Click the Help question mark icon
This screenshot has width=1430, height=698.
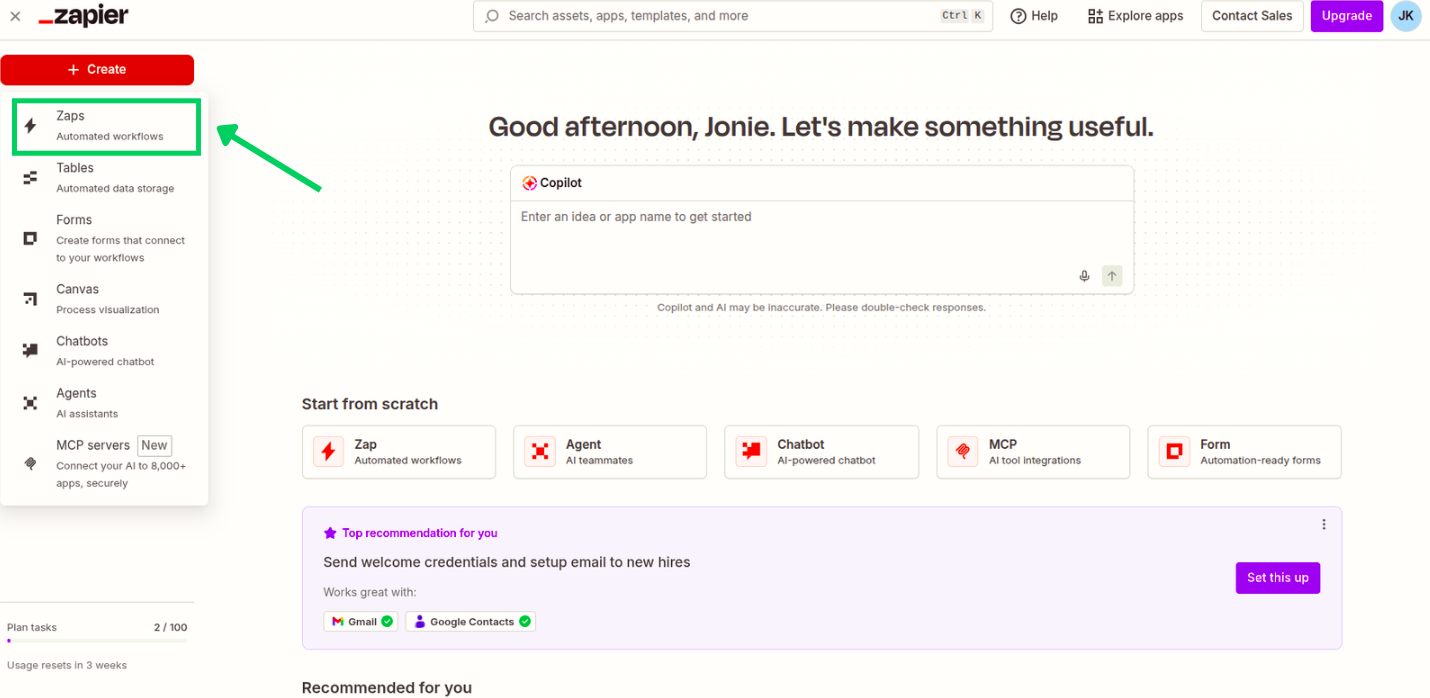[1018, 16]
